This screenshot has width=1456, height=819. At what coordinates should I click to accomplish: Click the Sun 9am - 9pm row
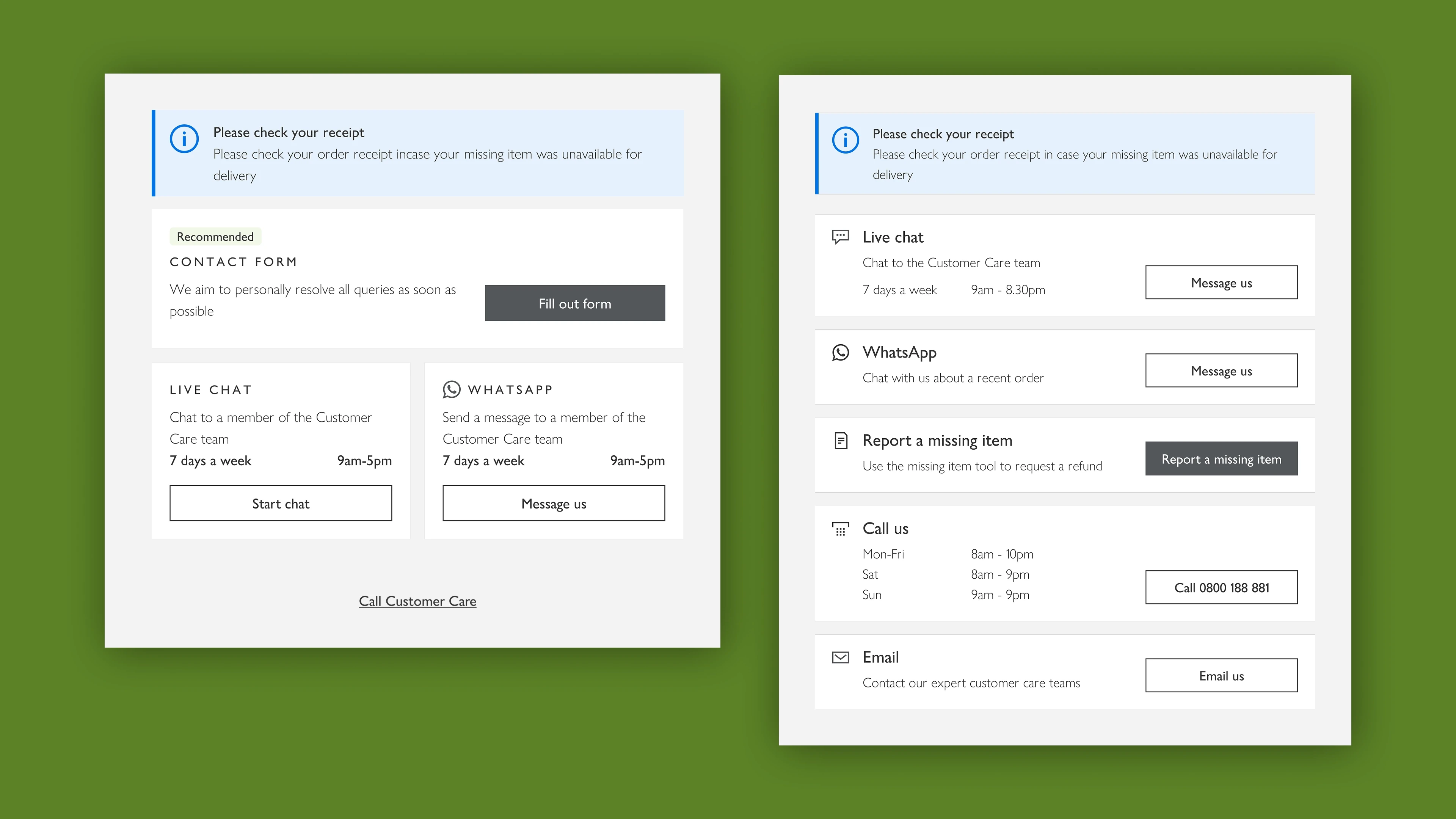pos(946,595)
